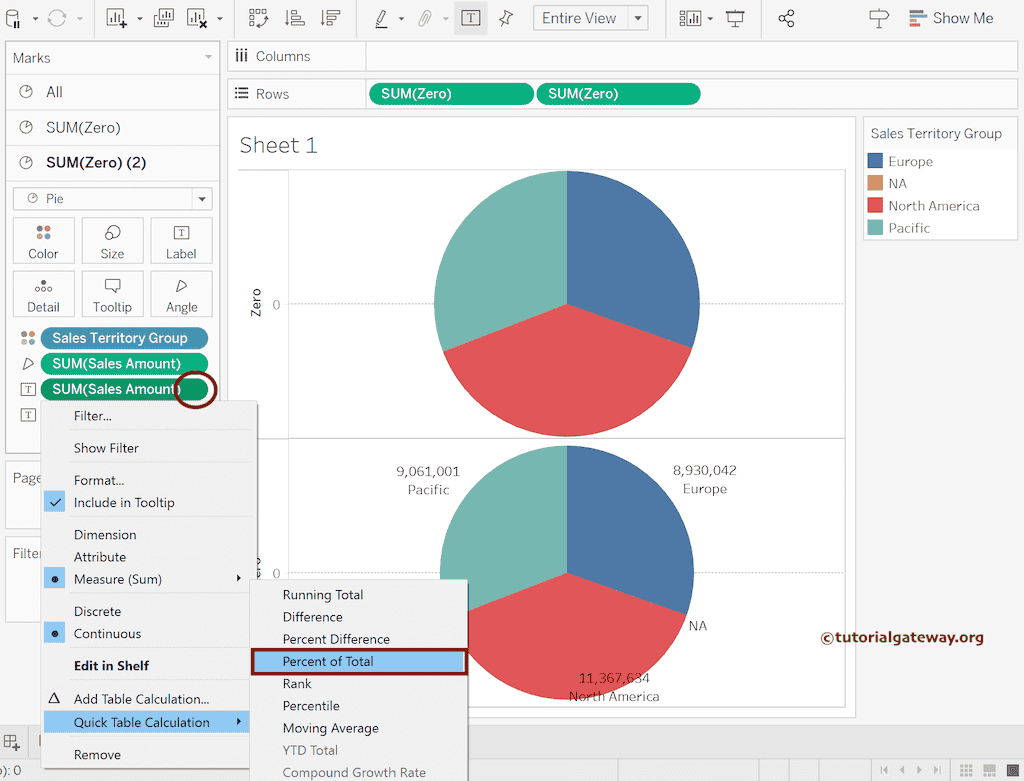Select Continuous option in context menu
The image size is (1024, 781).
coord(107,634)
